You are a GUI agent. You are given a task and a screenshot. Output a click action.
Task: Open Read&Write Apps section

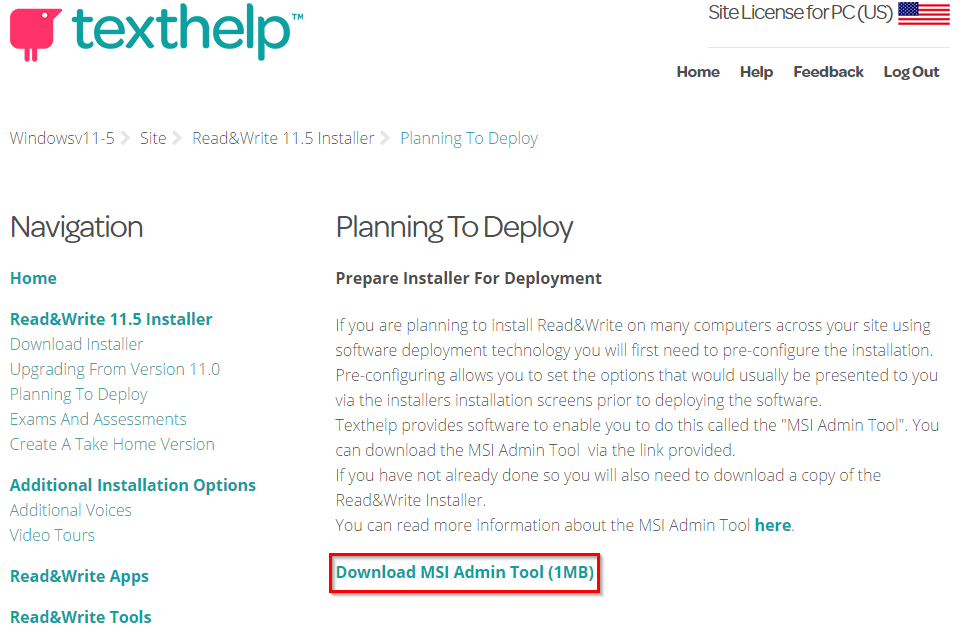tap(79, 576)
